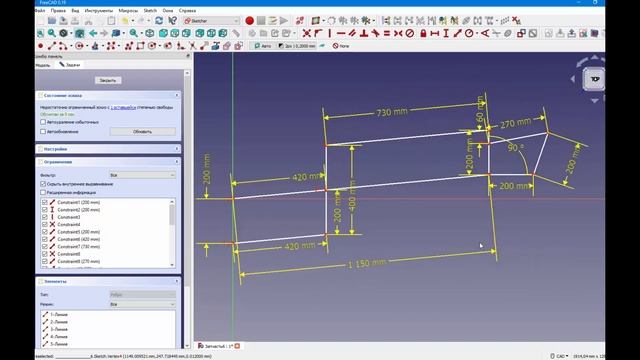
Task: Select the Create circle tool
Action: [79, 46]
